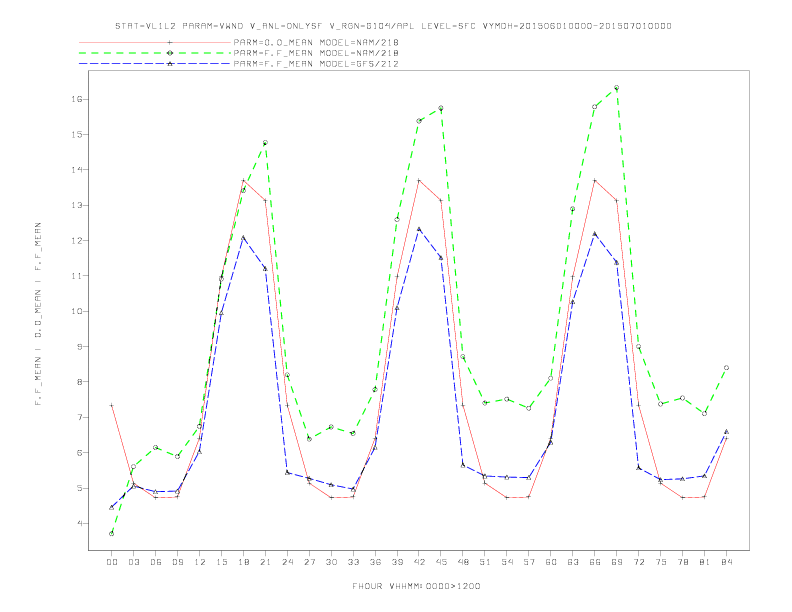The height and width of the screenshot is (612, 792).
Task: Click x-axis forecast hour label 54
Action: tap(507, 562)
